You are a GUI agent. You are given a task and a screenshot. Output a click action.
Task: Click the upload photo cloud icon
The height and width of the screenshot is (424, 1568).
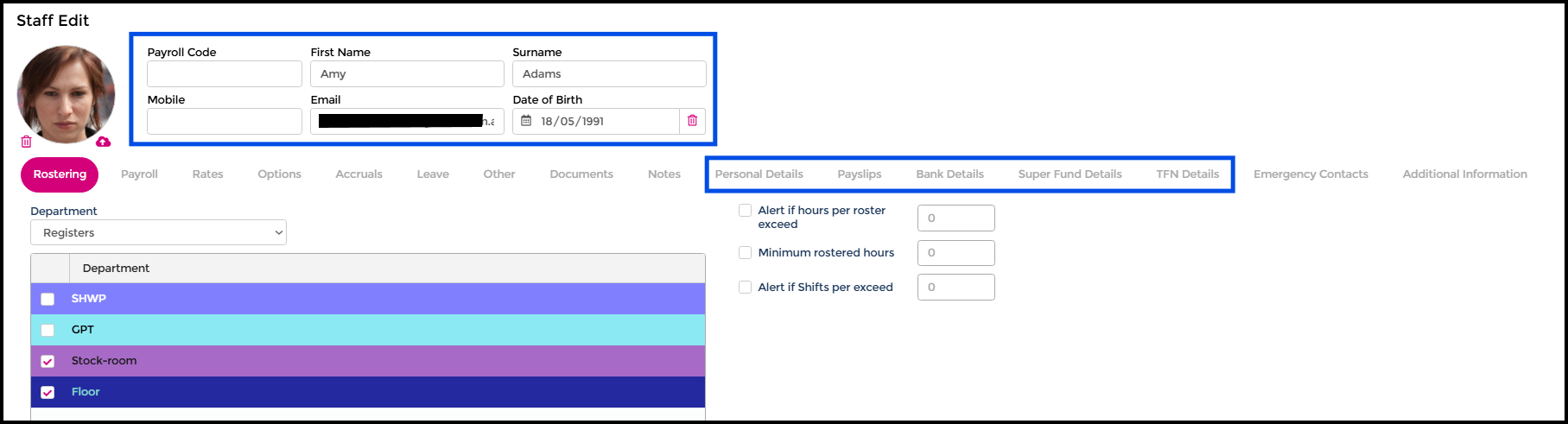click(x=103, y=142)
